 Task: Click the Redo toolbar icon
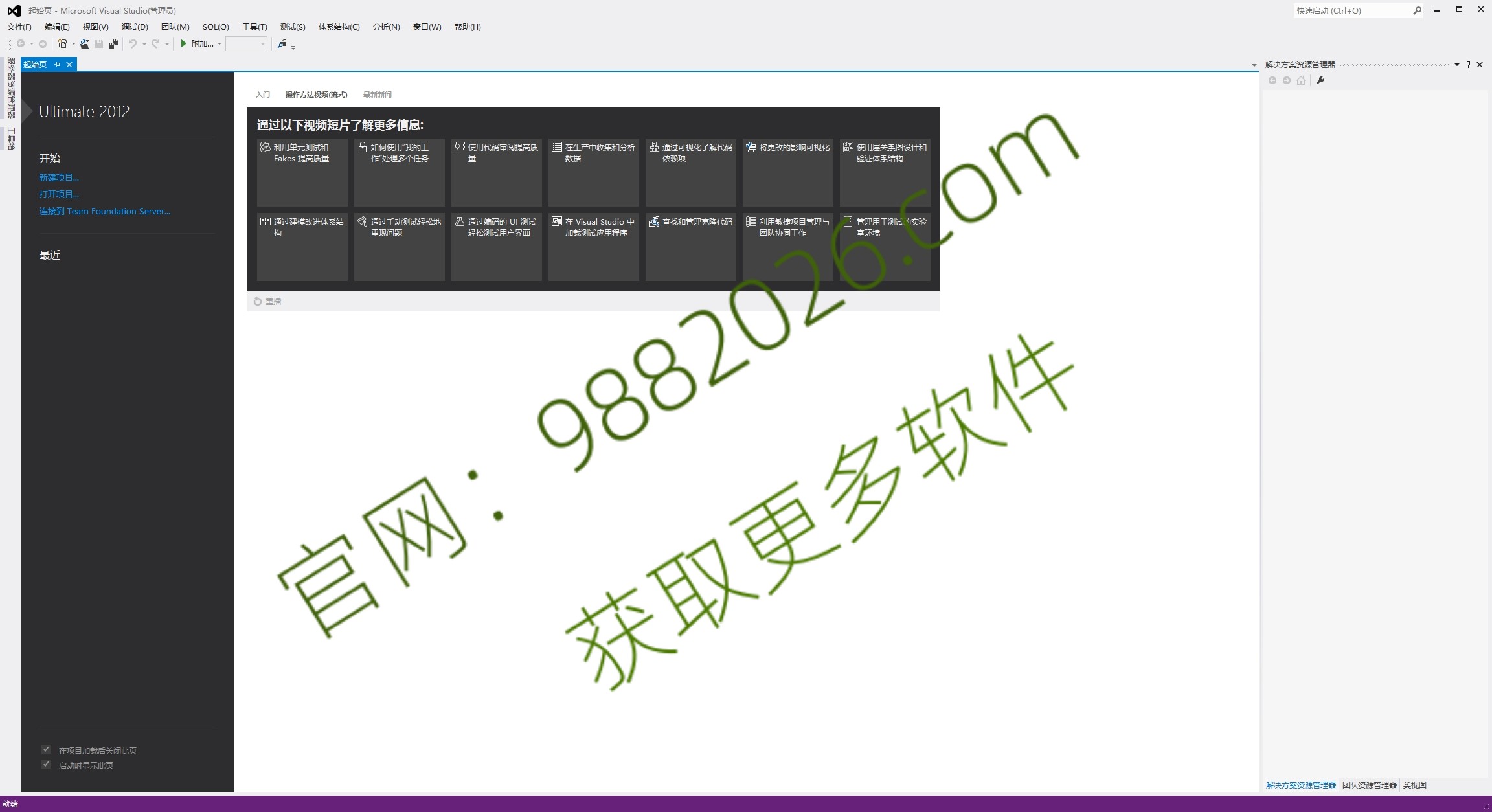[x=155, y=44]
